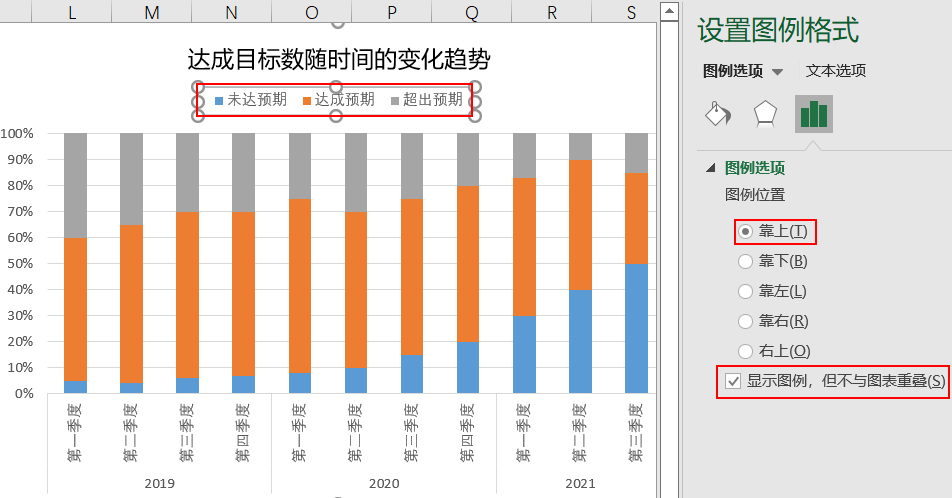Select column N header
The width and height of the screenshot is (952, 498).
(x=231, y=12)
